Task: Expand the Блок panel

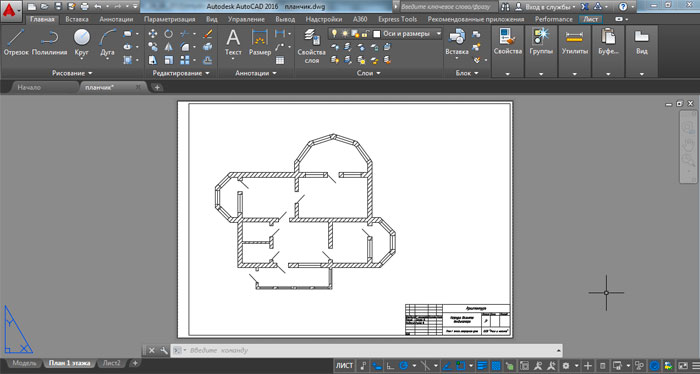Action: tap(467, 73)
